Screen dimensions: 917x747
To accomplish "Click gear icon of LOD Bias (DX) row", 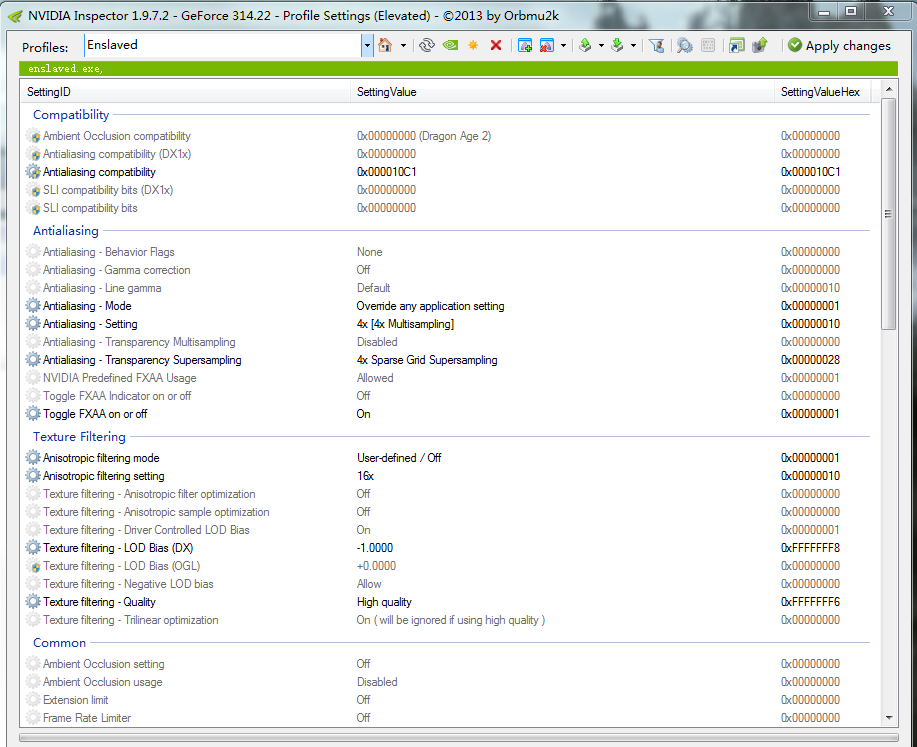I will pyautogui.click(x=33, y=548).
